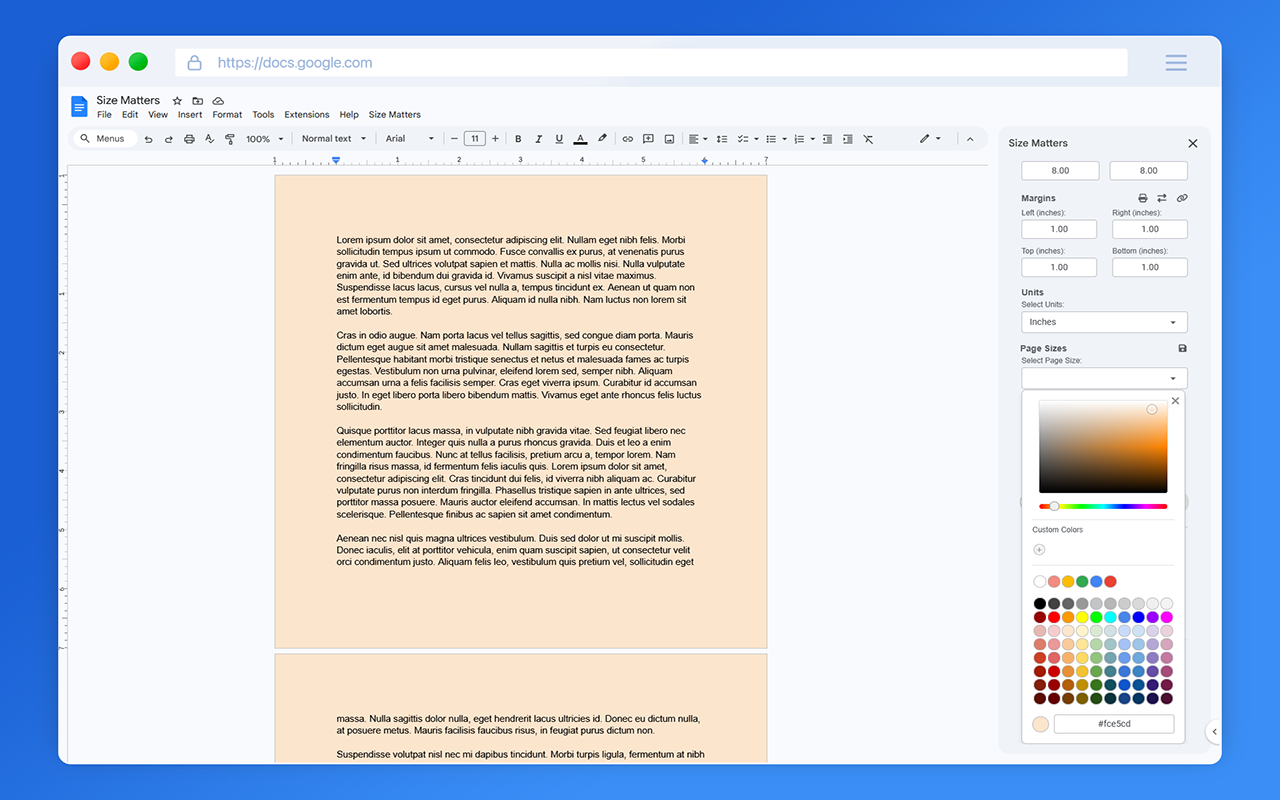Open the Extensions menu

[x=306, y=115]
